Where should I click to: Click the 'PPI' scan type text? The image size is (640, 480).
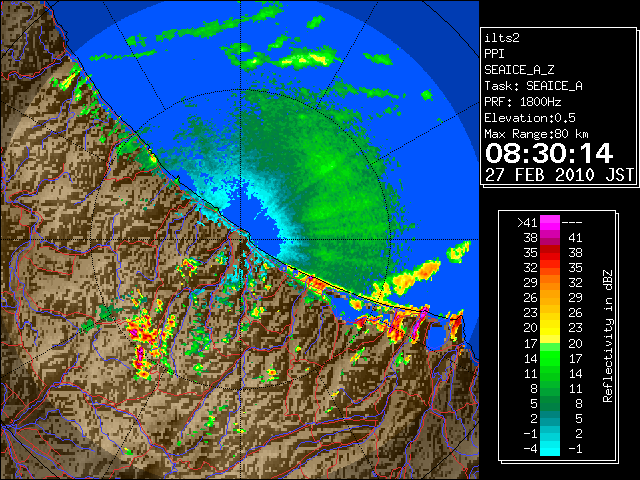494,54
